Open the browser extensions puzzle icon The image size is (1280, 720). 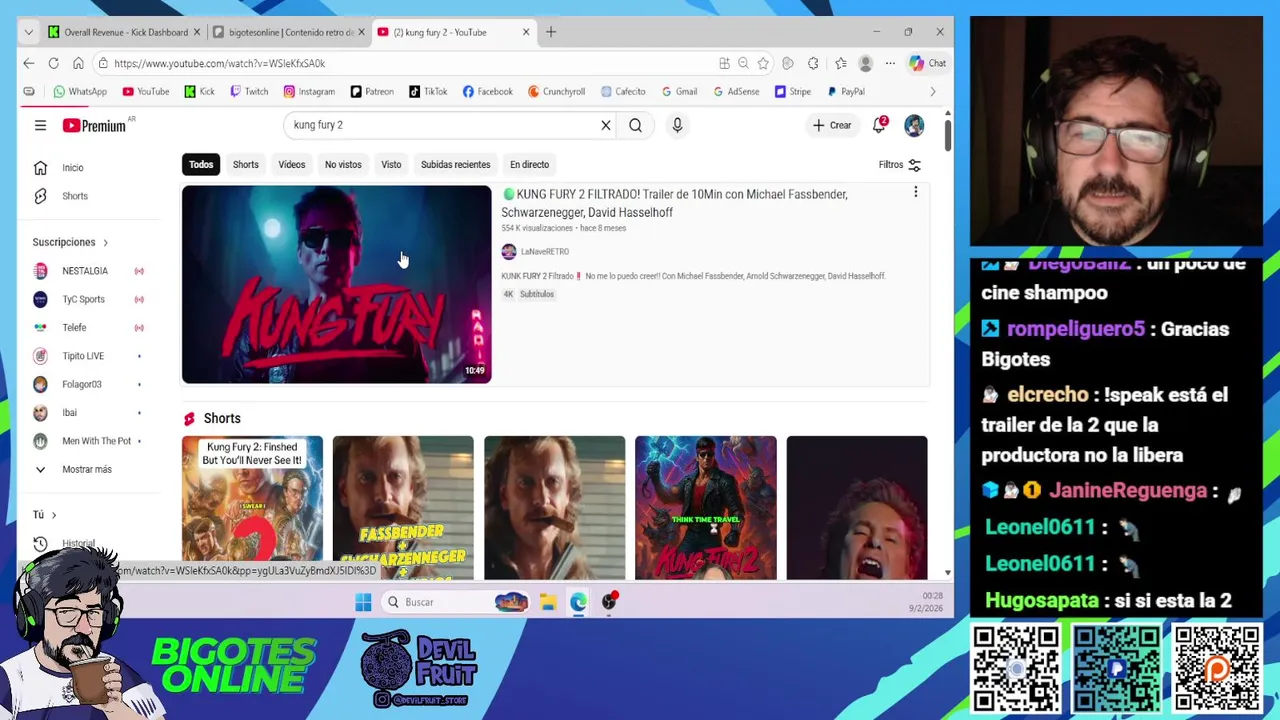coord(813,63)
